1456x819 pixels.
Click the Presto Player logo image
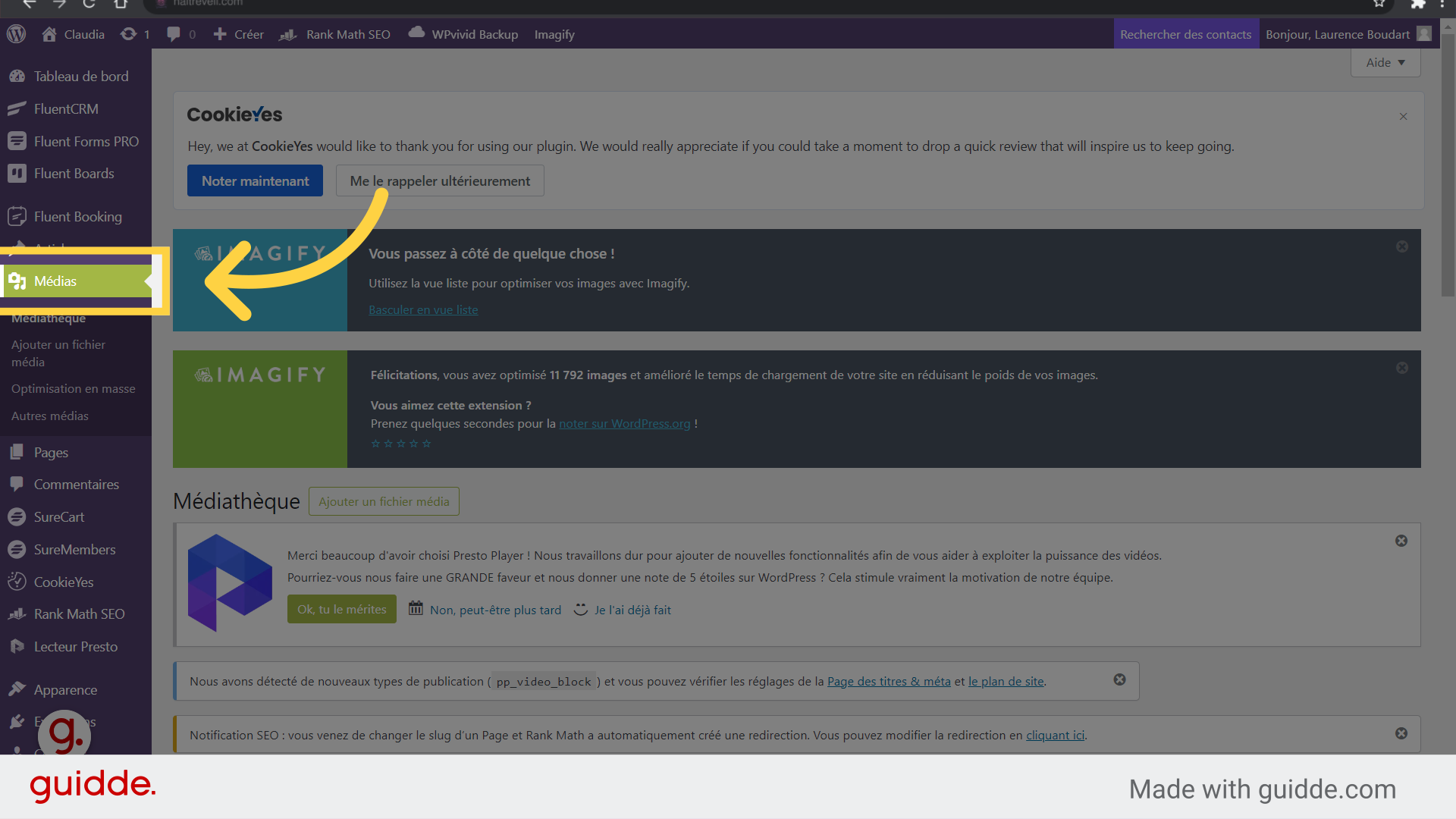(x=230, y=582)
